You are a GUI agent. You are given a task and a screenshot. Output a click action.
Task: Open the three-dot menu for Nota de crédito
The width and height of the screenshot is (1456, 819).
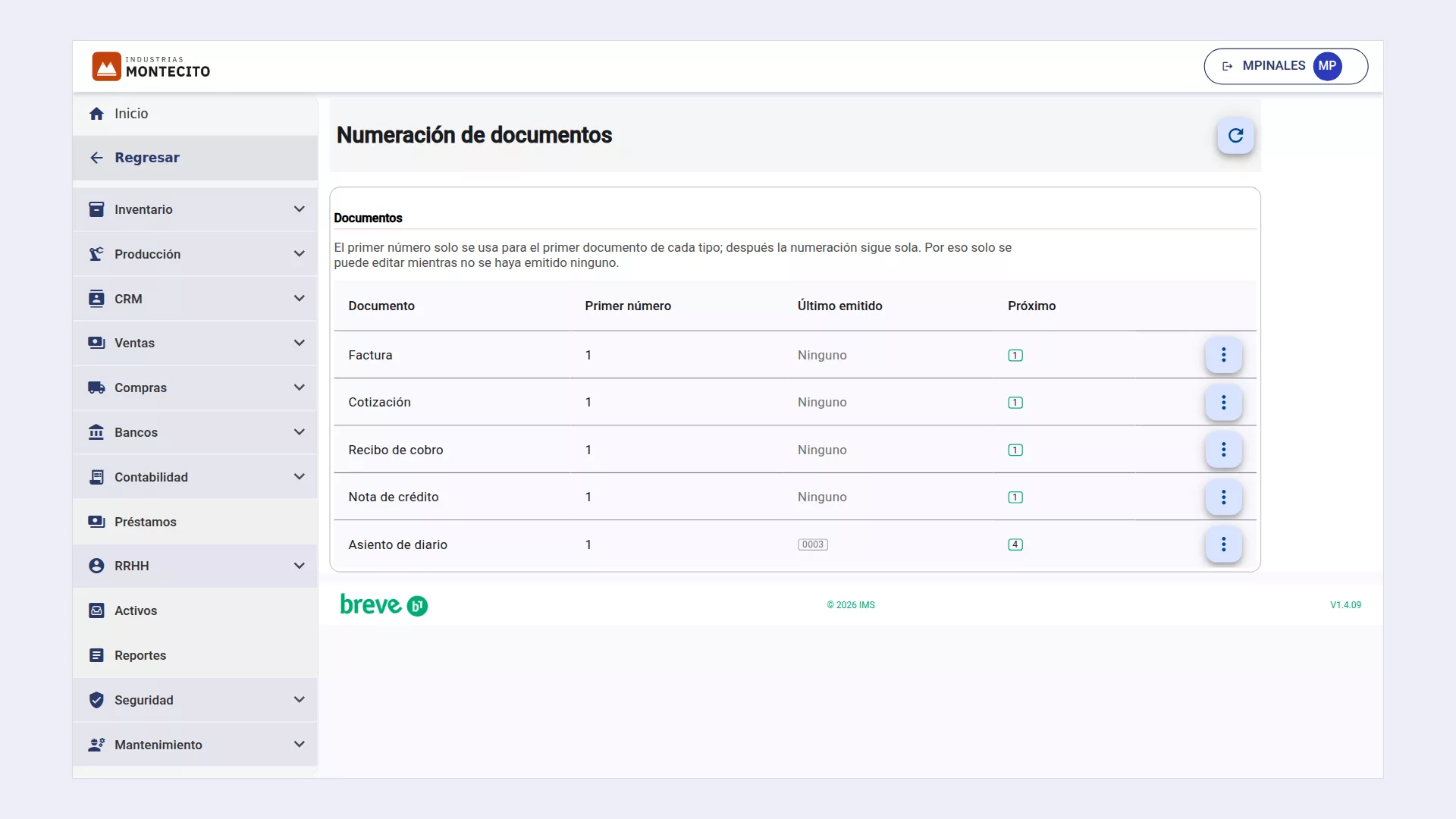[1223, 497]
